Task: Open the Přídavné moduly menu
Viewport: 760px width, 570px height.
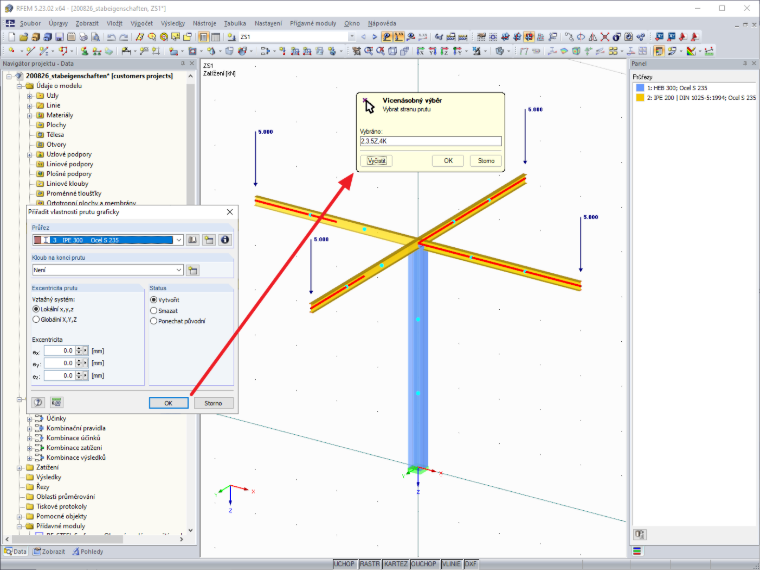Action: (x=313, y=23)
